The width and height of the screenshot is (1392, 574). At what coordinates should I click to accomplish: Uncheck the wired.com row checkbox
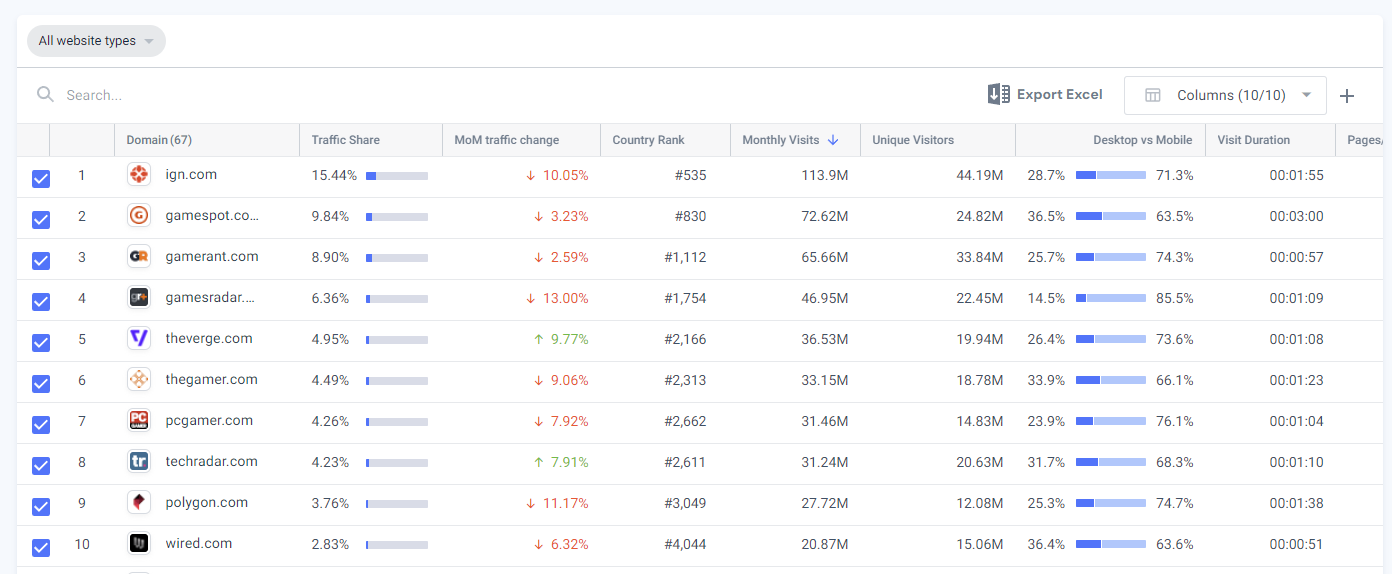pyautogui.click(x=41, y=548)
